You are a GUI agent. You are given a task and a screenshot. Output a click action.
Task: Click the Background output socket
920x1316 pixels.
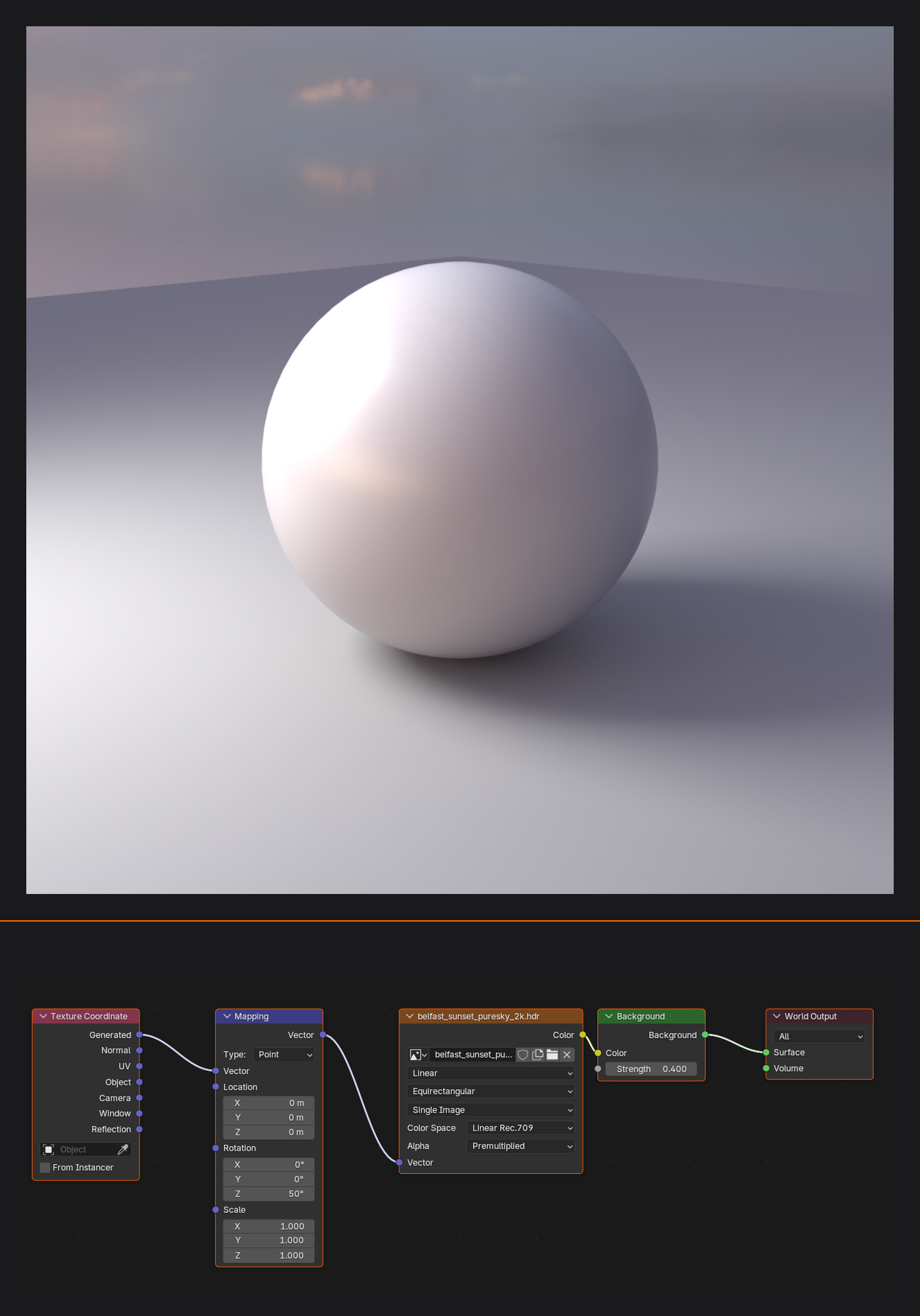[x=704, y=1035]
